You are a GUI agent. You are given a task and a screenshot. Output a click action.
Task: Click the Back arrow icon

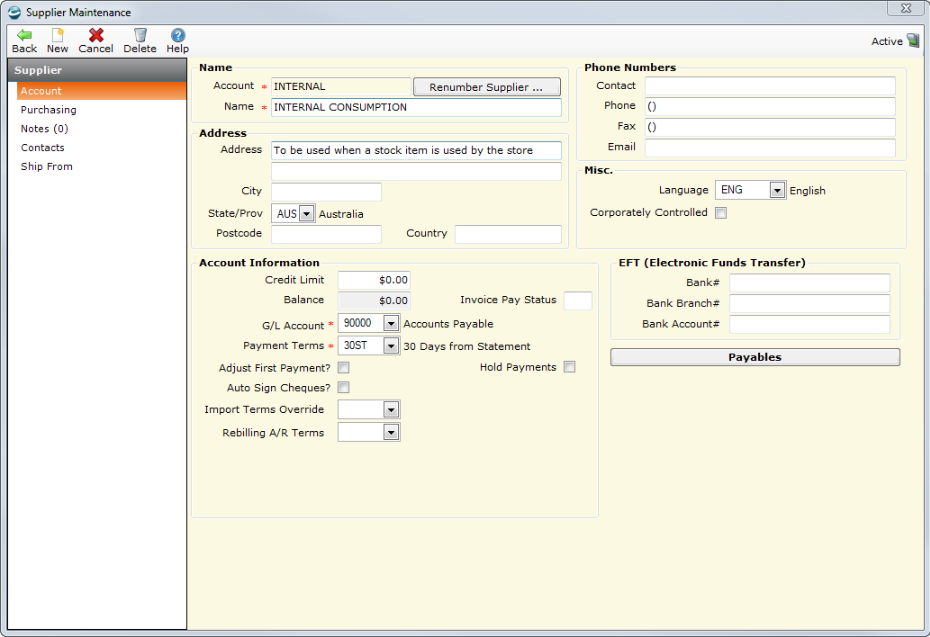24,35
